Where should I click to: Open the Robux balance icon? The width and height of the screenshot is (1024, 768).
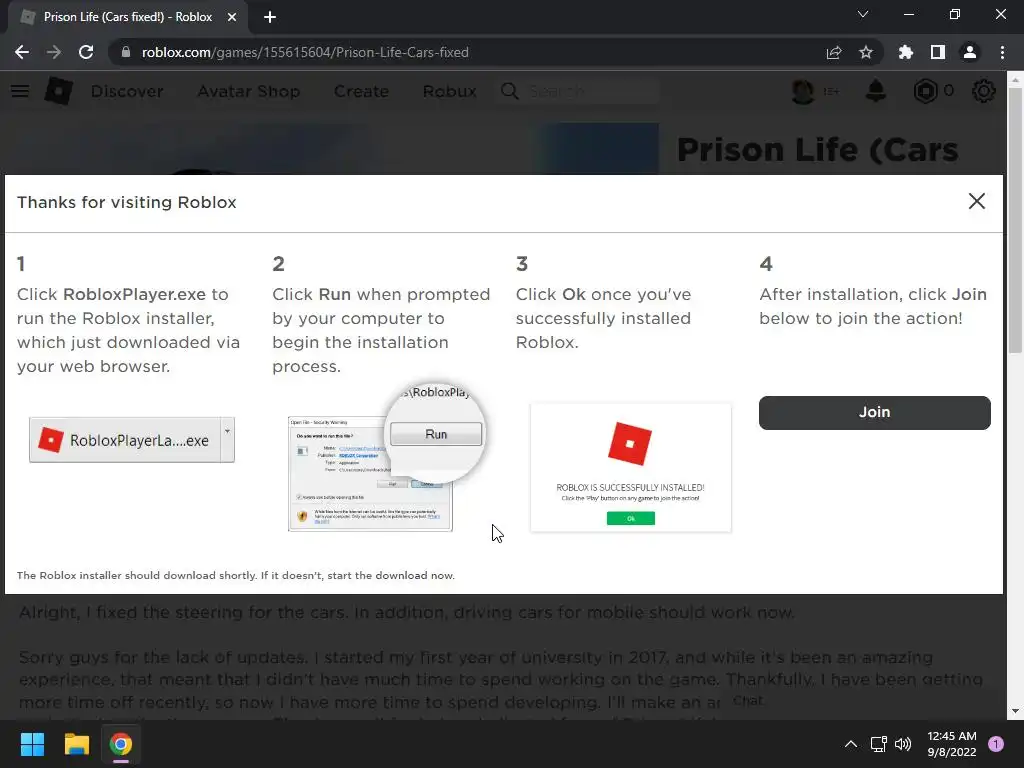click(x=925, y=91)
